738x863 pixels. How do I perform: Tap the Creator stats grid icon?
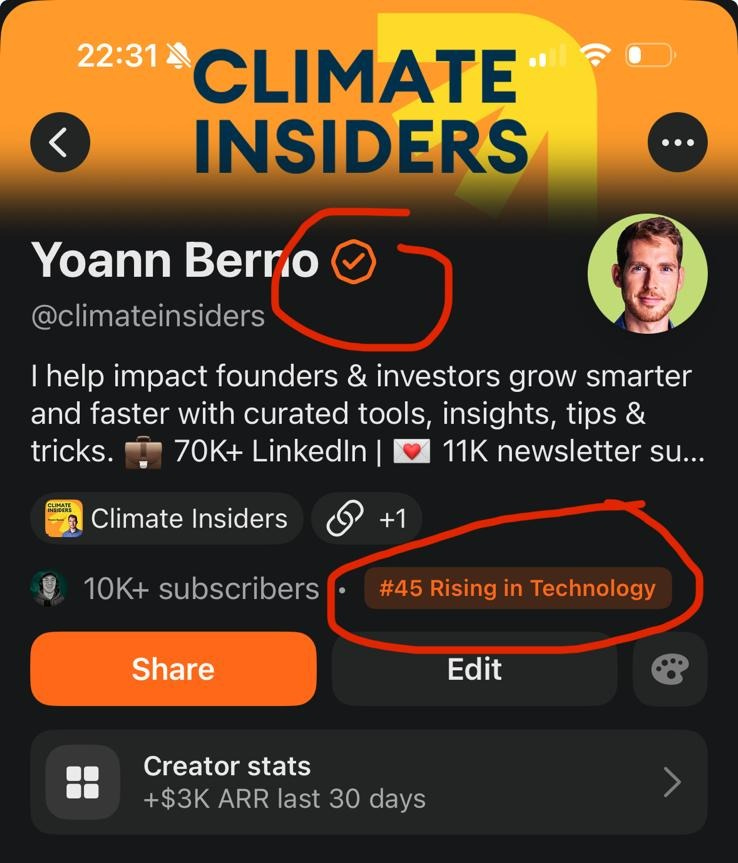click(83, 782)
